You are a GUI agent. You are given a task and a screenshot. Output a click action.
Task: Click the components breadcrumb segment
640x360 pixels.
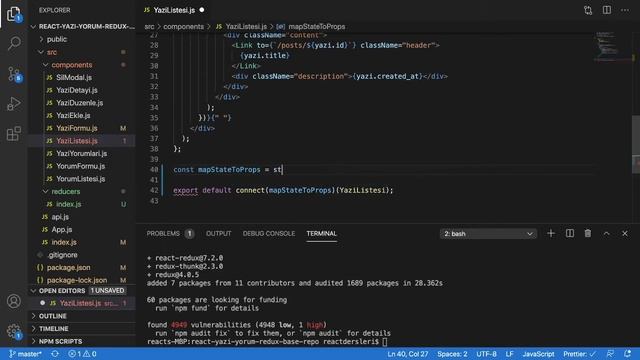coord(183,27)
